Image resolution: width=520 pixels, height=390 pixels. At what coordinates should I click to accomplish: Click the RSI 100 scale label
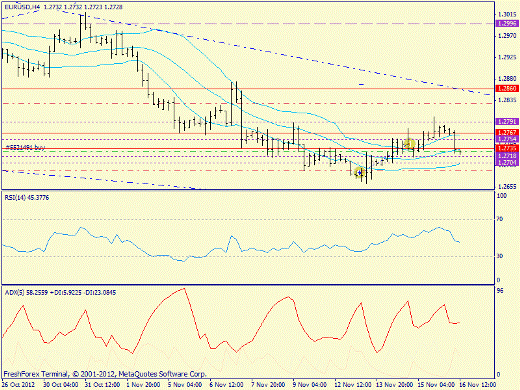click(502, 196)
